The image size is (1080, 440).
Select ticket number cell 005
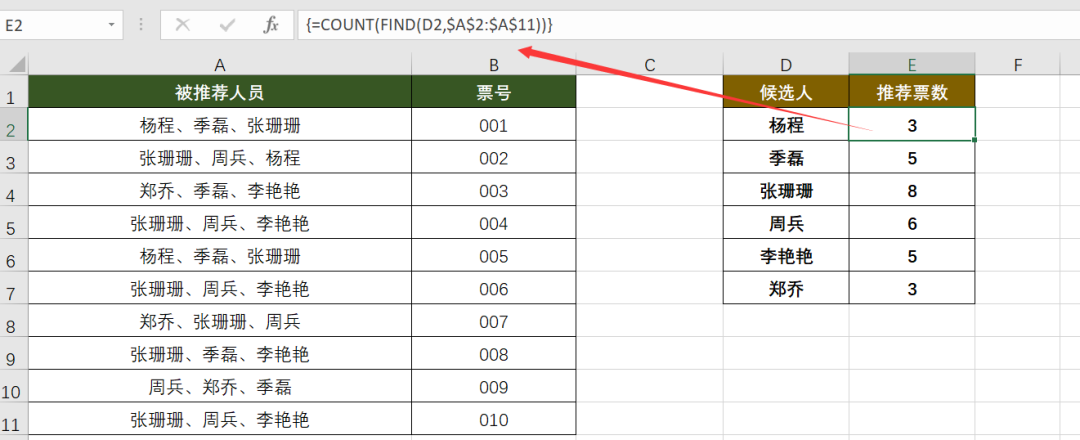tap(494, 256)
